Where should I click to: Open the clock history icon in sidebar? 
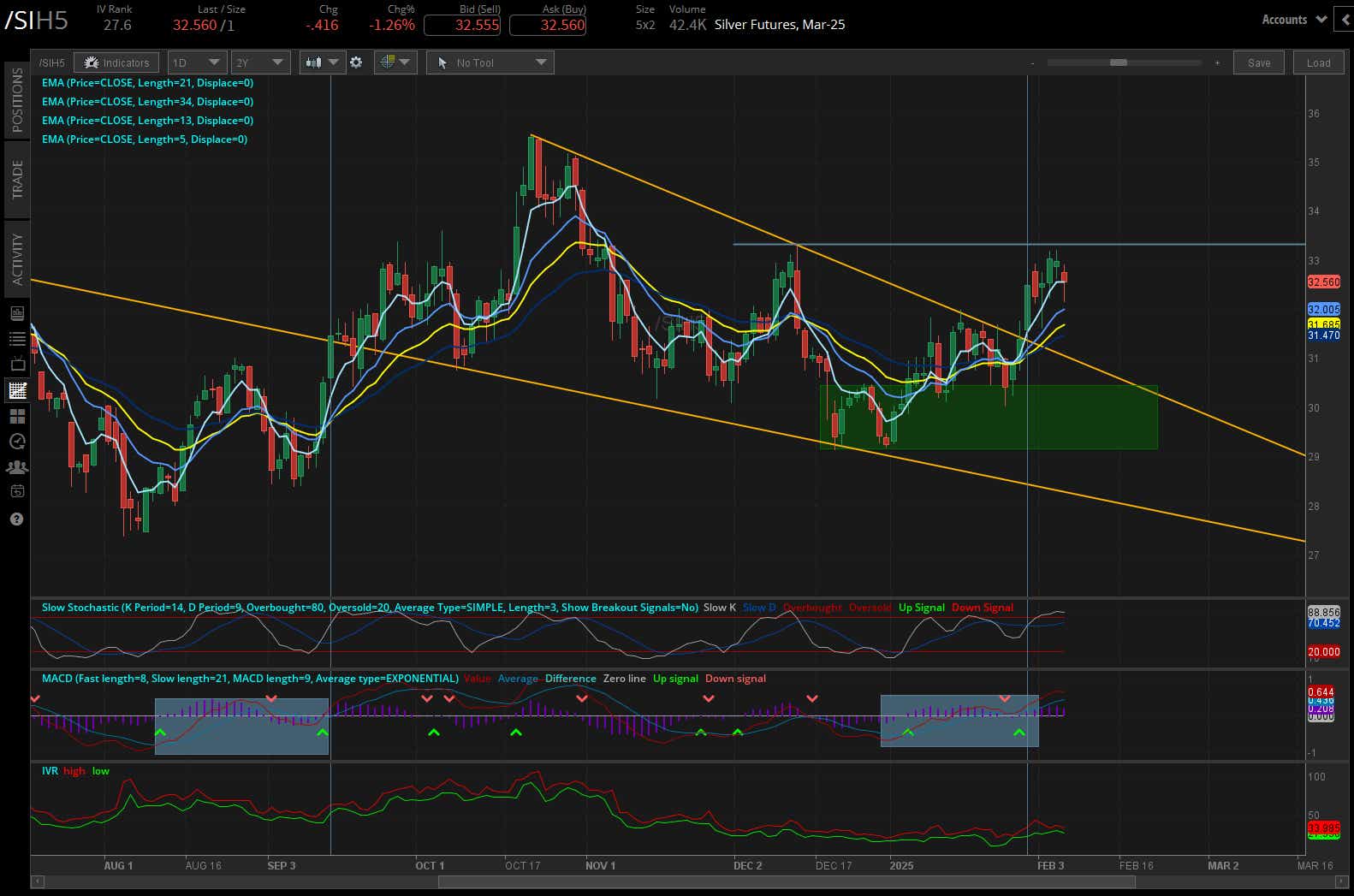pyautogui.click(x=16, y=442)
